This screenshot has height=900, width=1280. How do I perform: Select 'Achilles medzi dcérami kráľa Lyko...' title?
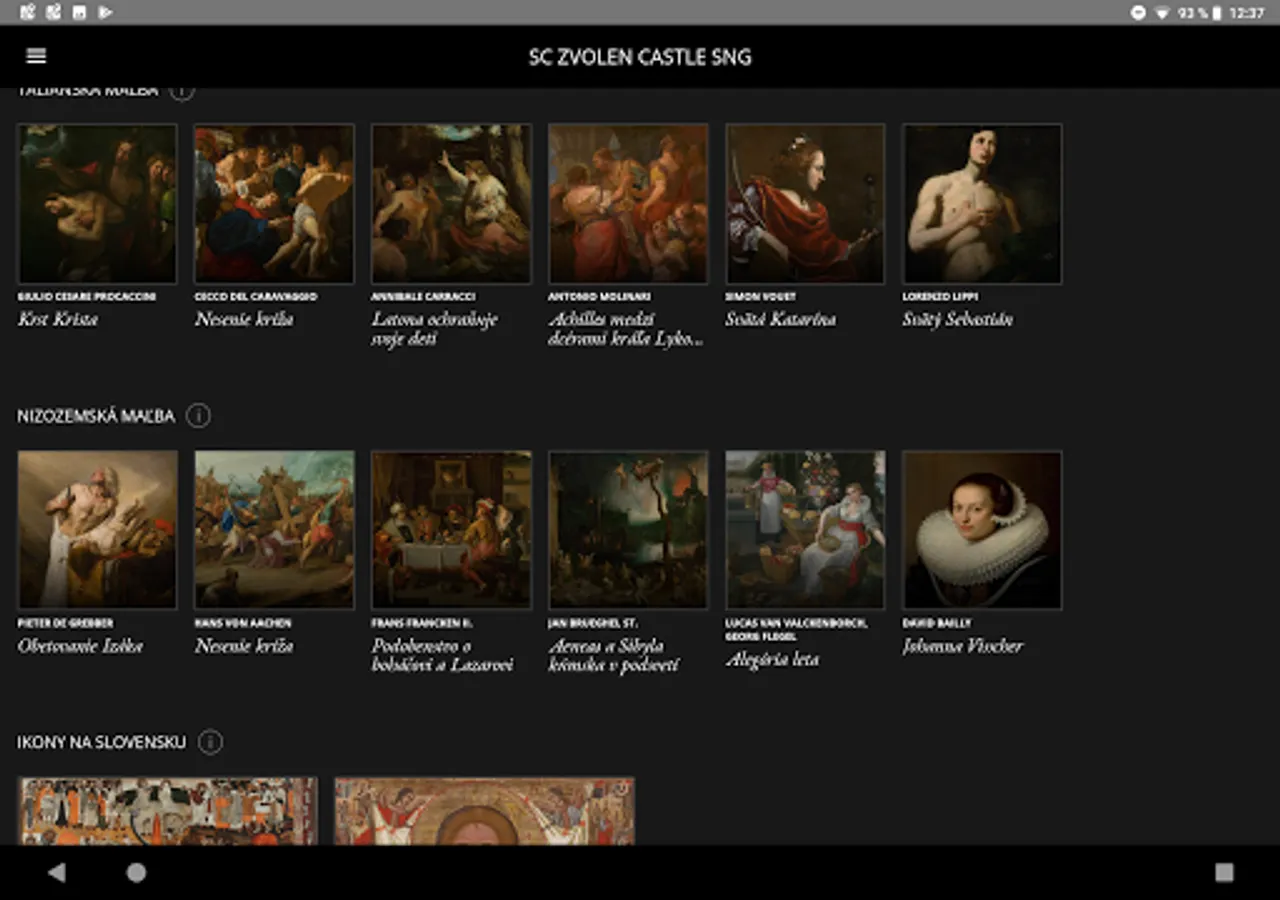626,329
